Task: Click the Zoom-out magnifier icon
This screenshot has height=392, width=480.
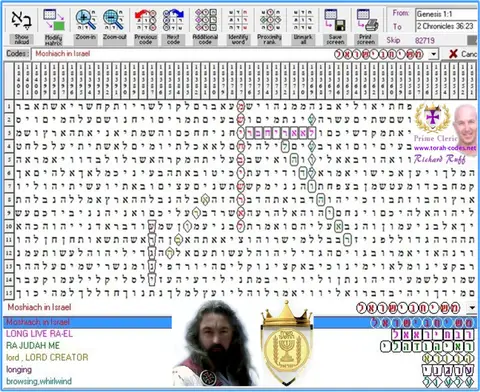Action: [114, 19]
